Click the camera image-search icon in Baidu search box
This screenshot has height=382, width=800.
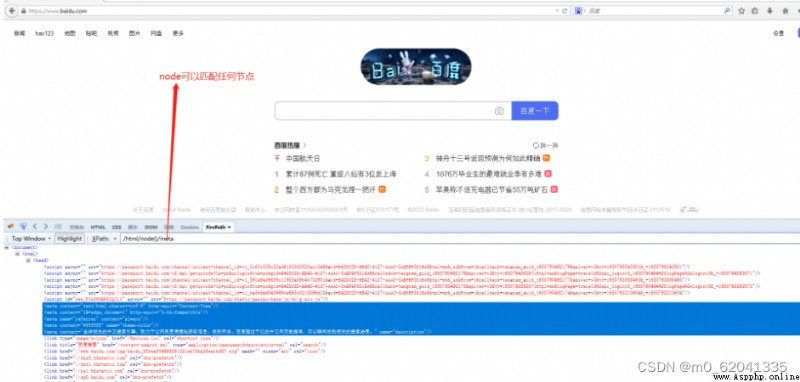(499, 111)
